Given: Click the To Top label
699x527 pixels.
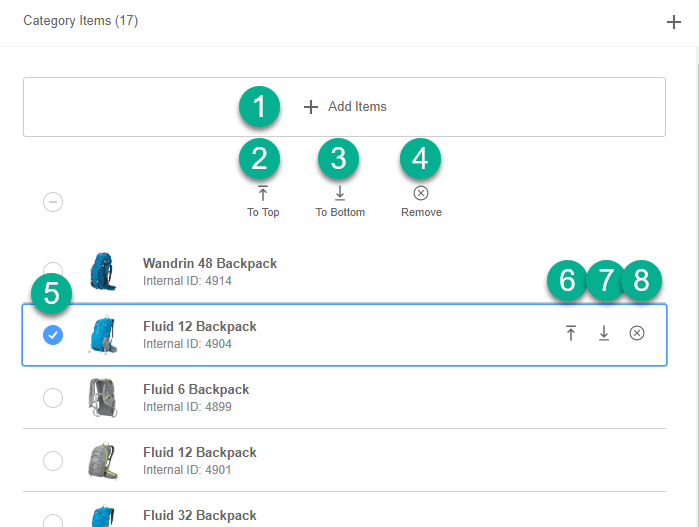Looking at the screenshot, I should click(x=263, y=212).
